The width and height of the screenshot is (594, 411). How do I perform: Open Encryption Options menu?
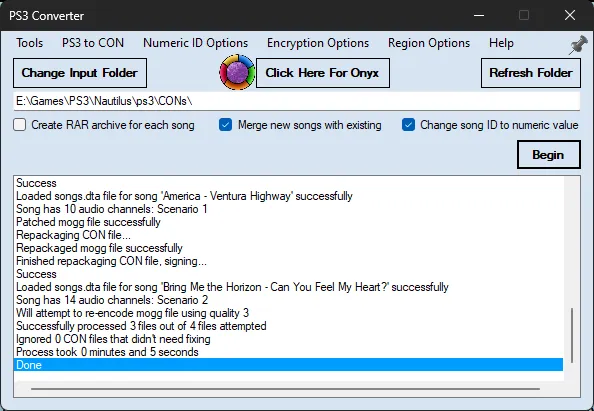click(318, 43)
